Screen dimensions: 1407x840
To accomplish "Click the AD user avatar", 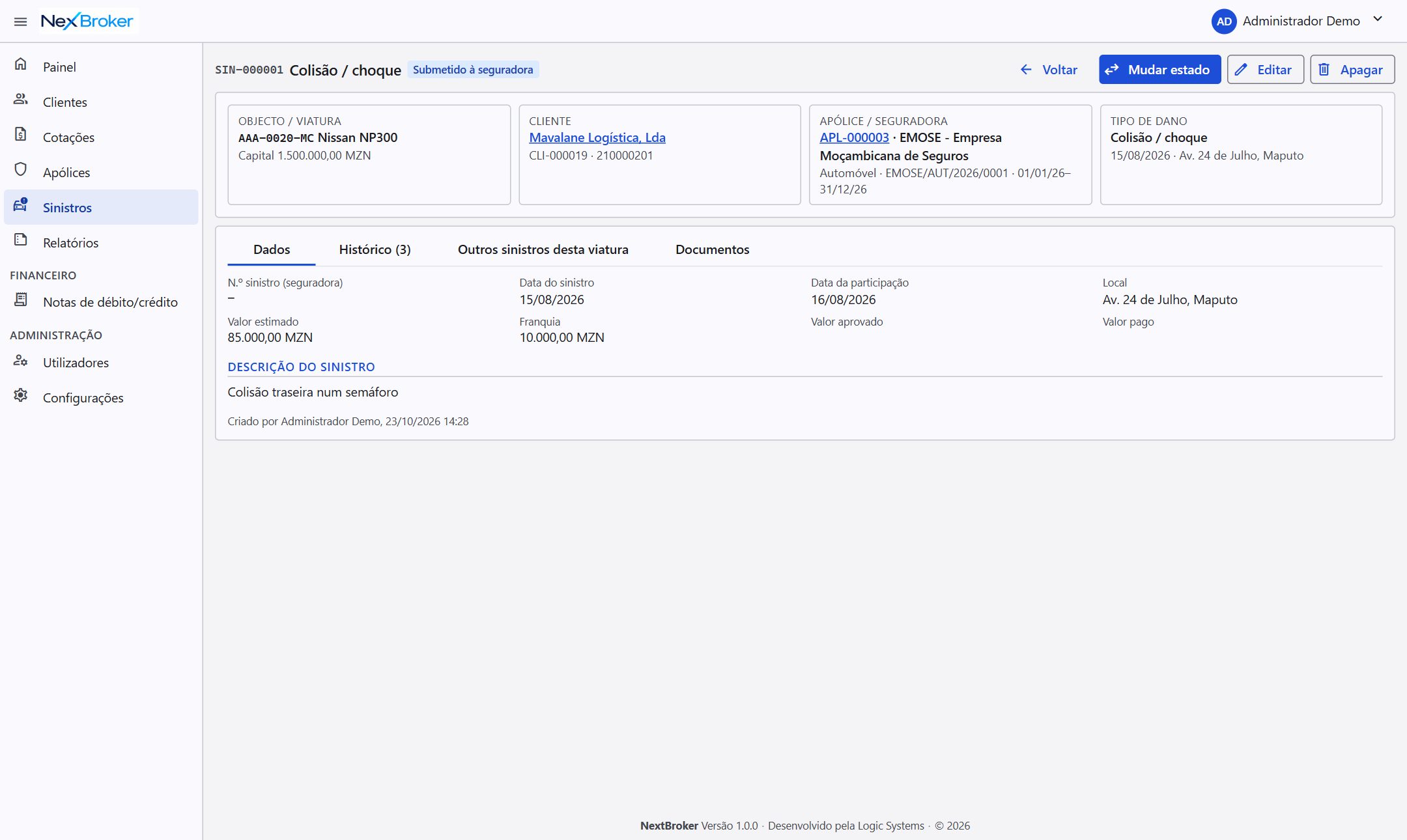I will pyautogui.click(x=1224, y=21).
